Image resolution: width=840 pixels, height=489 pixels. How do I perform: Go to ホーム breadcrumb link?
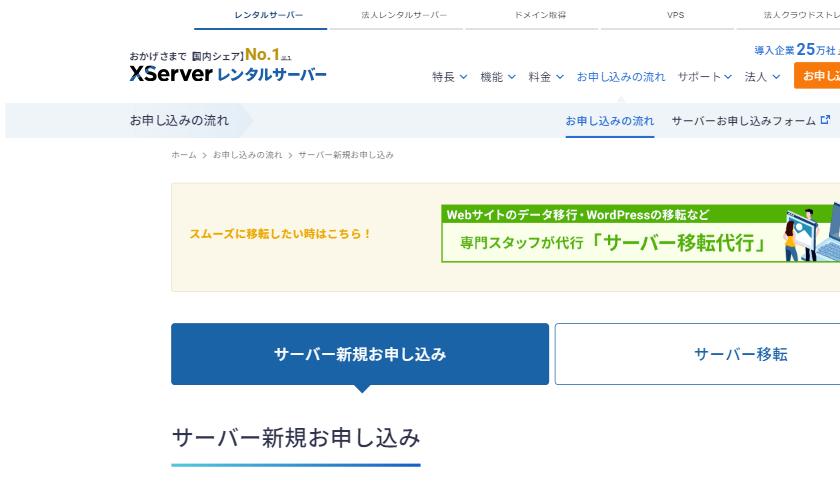point(184,155)
